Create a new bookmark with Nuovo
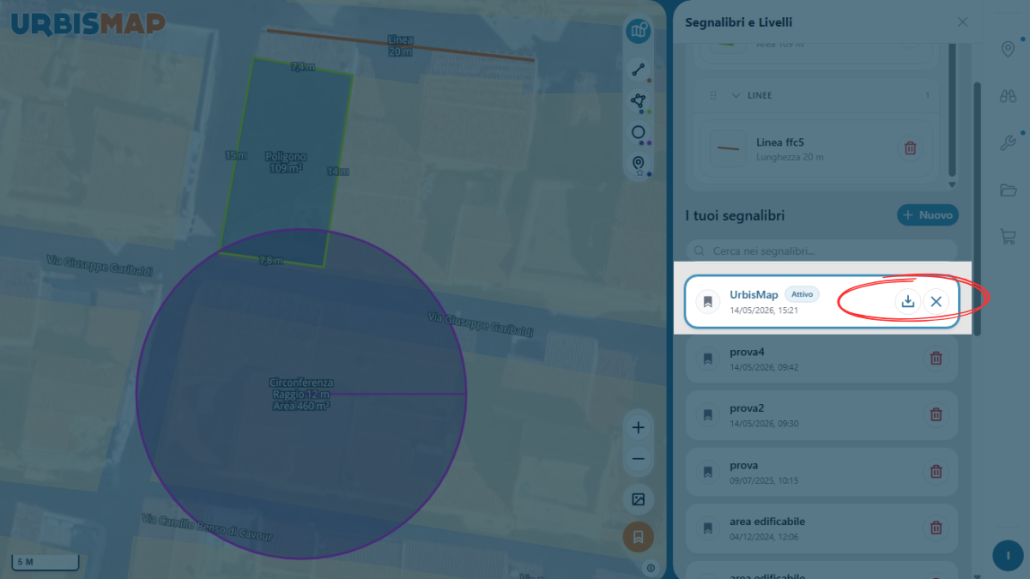This screenshot has height=579, width=1030. [928, 215]
